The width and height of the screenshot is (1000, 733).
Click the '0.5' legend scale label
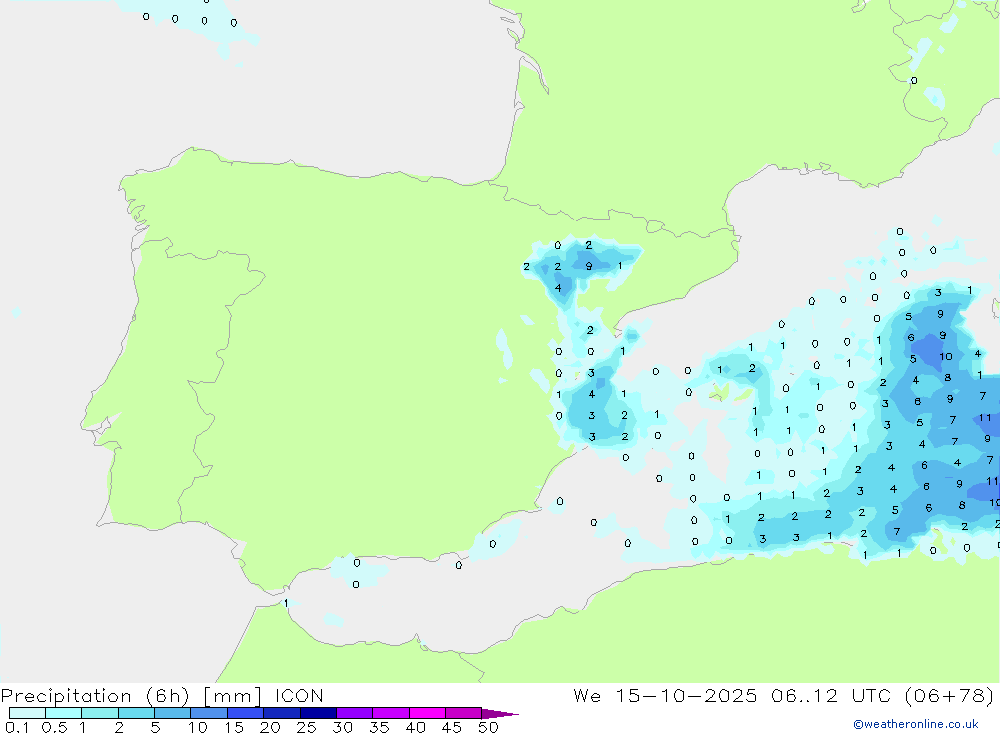54,727
